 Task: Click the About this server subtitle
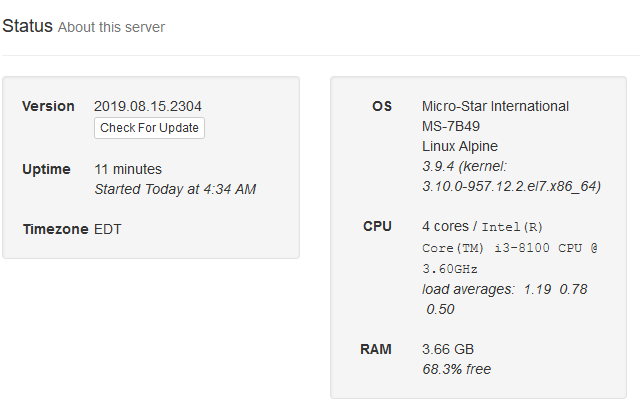coord(111,27)
